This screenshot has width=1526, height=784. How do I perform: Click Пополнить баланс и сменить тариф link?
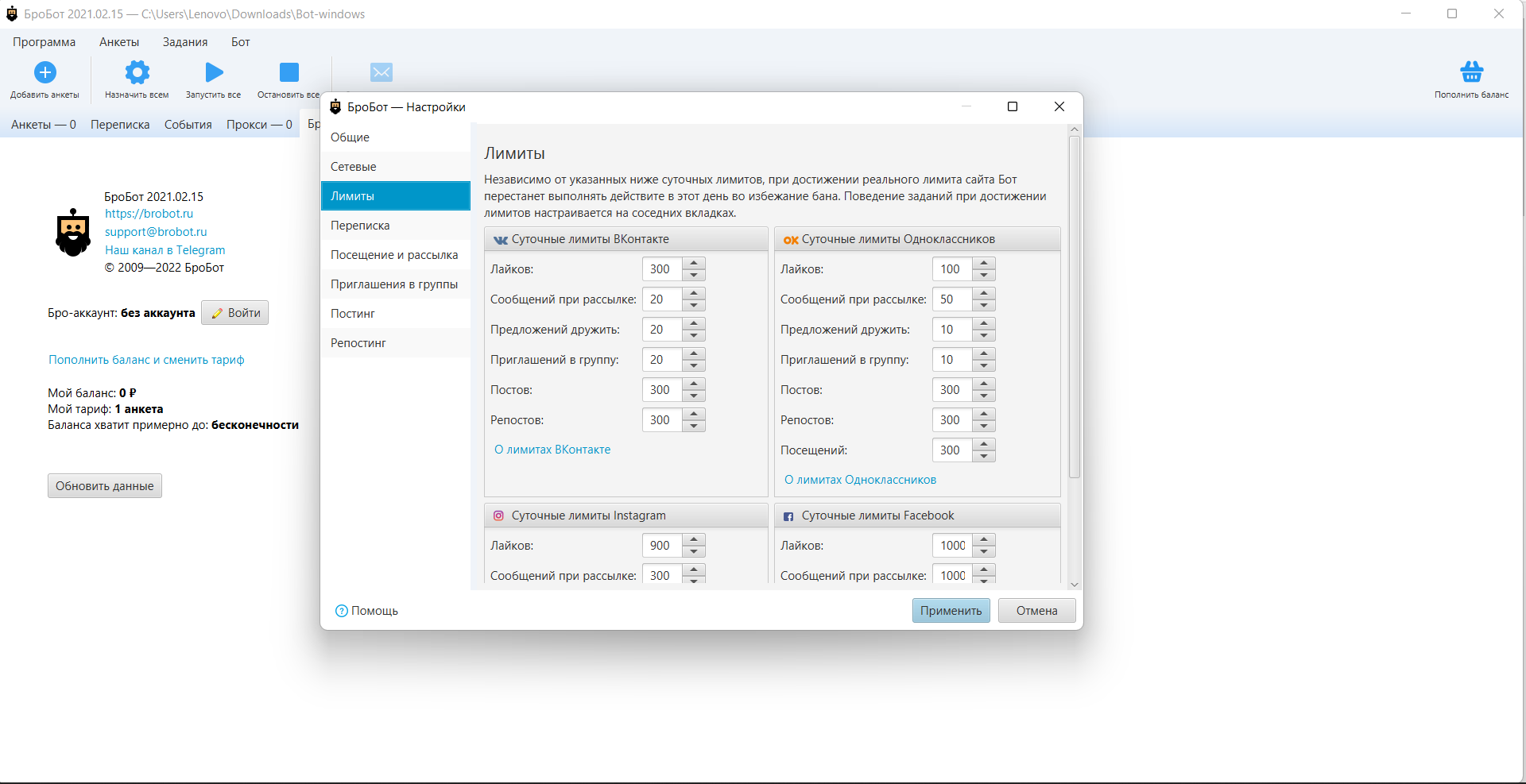[x=146, y=360]
